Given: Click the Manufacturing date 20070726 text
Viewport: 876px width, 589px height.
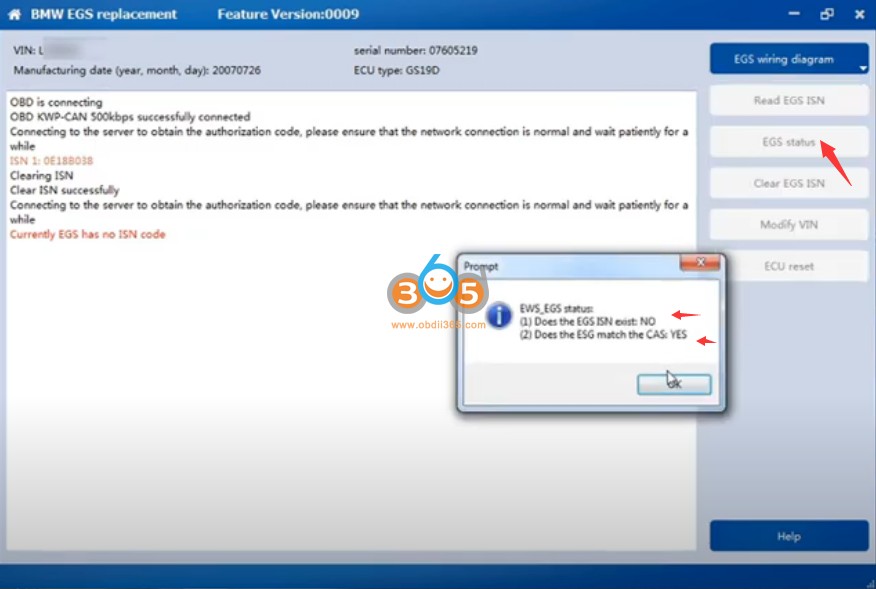Looking at the screenshot, I should [137, 70].
